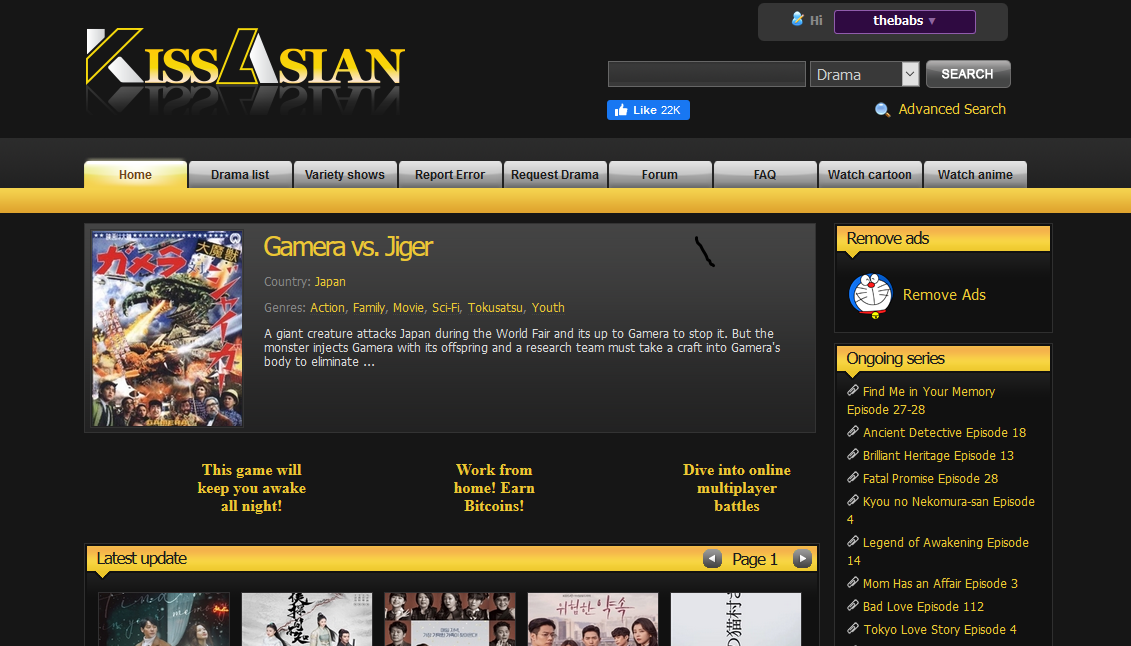This screenshot has height=646, width=1131.
Task: Open the Report Error tab
Action: click(450, 174)
